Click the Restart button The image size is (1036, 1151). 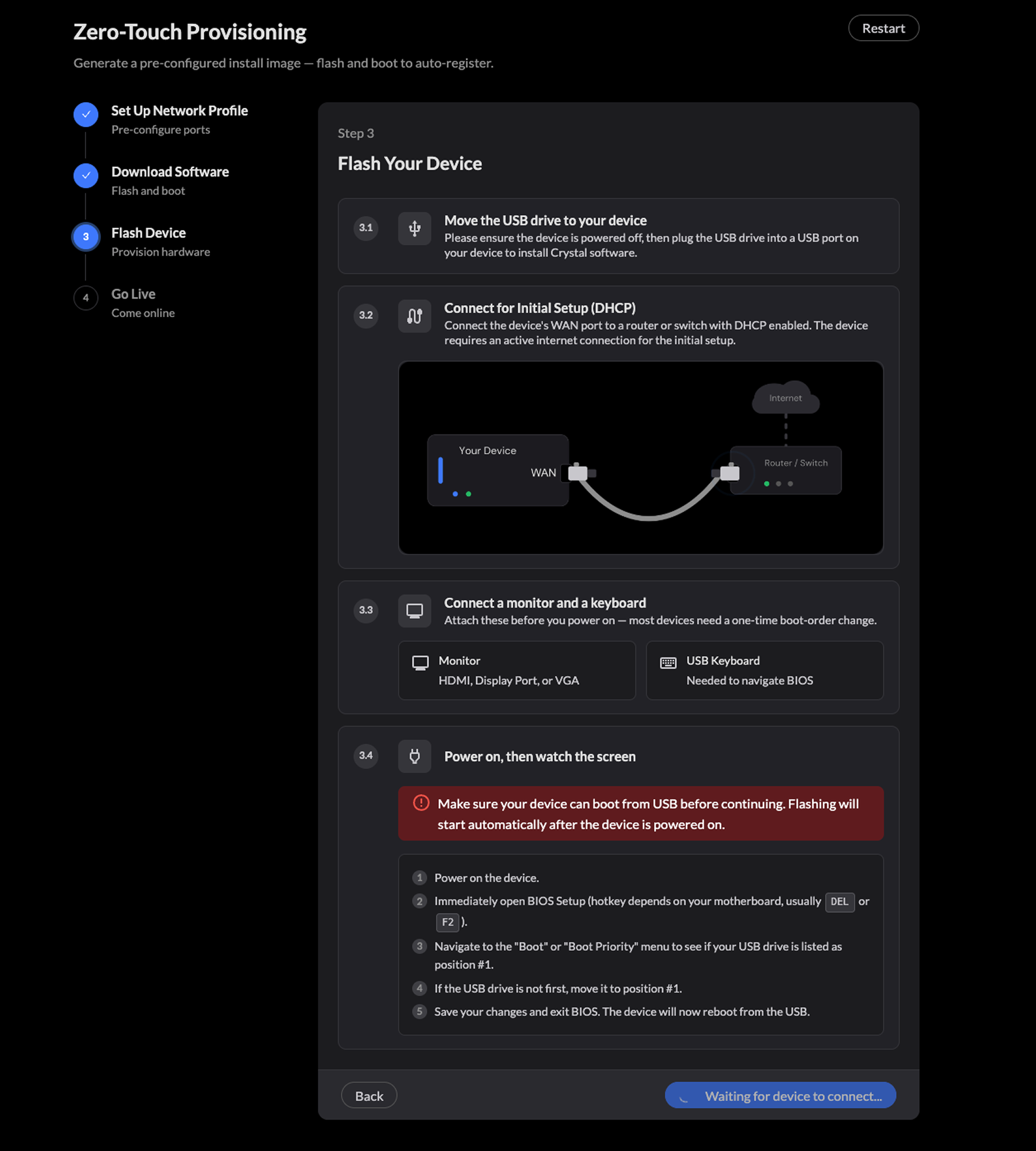coord(883,28)
